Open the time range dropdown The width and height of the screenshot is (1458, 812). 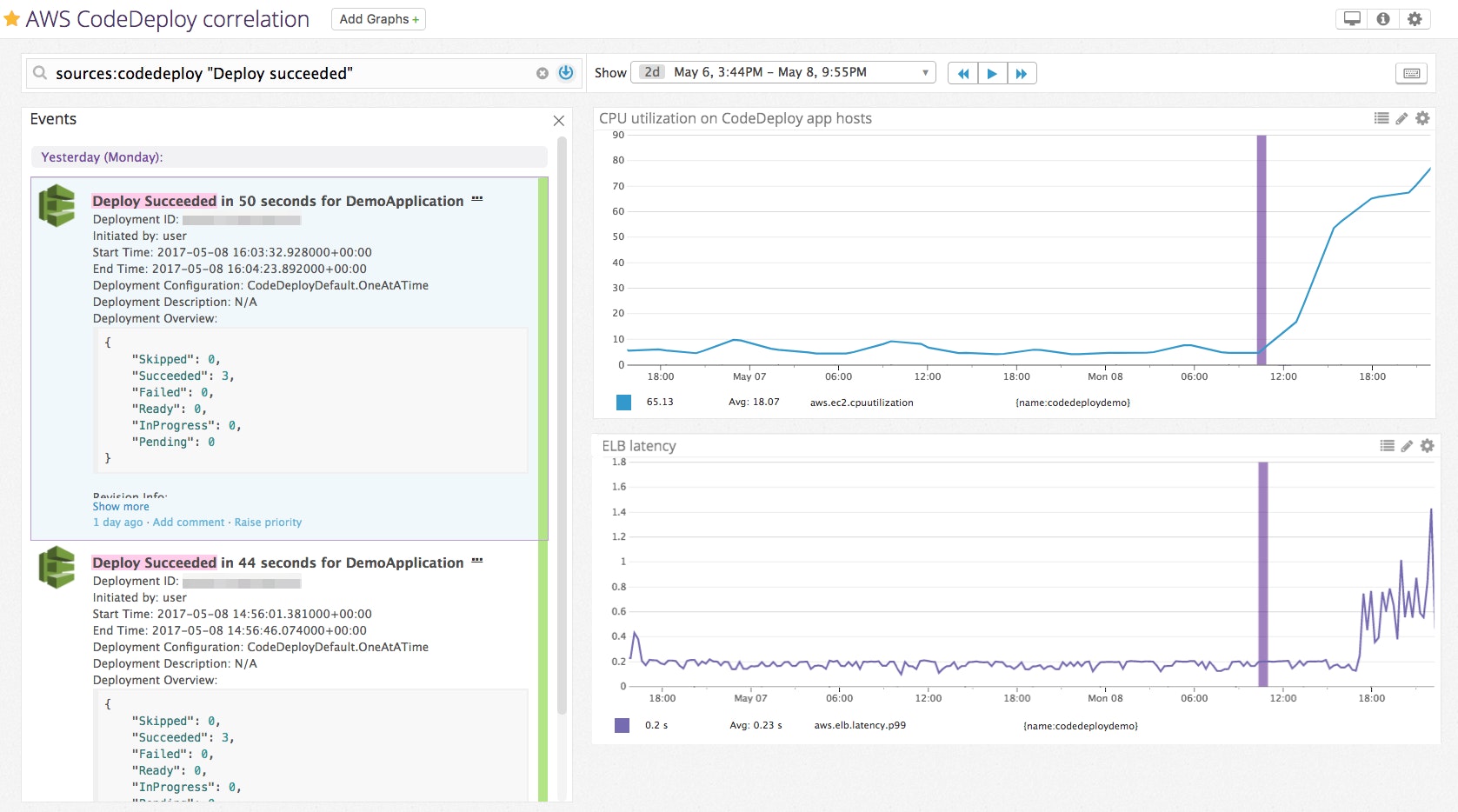[924, 72]
